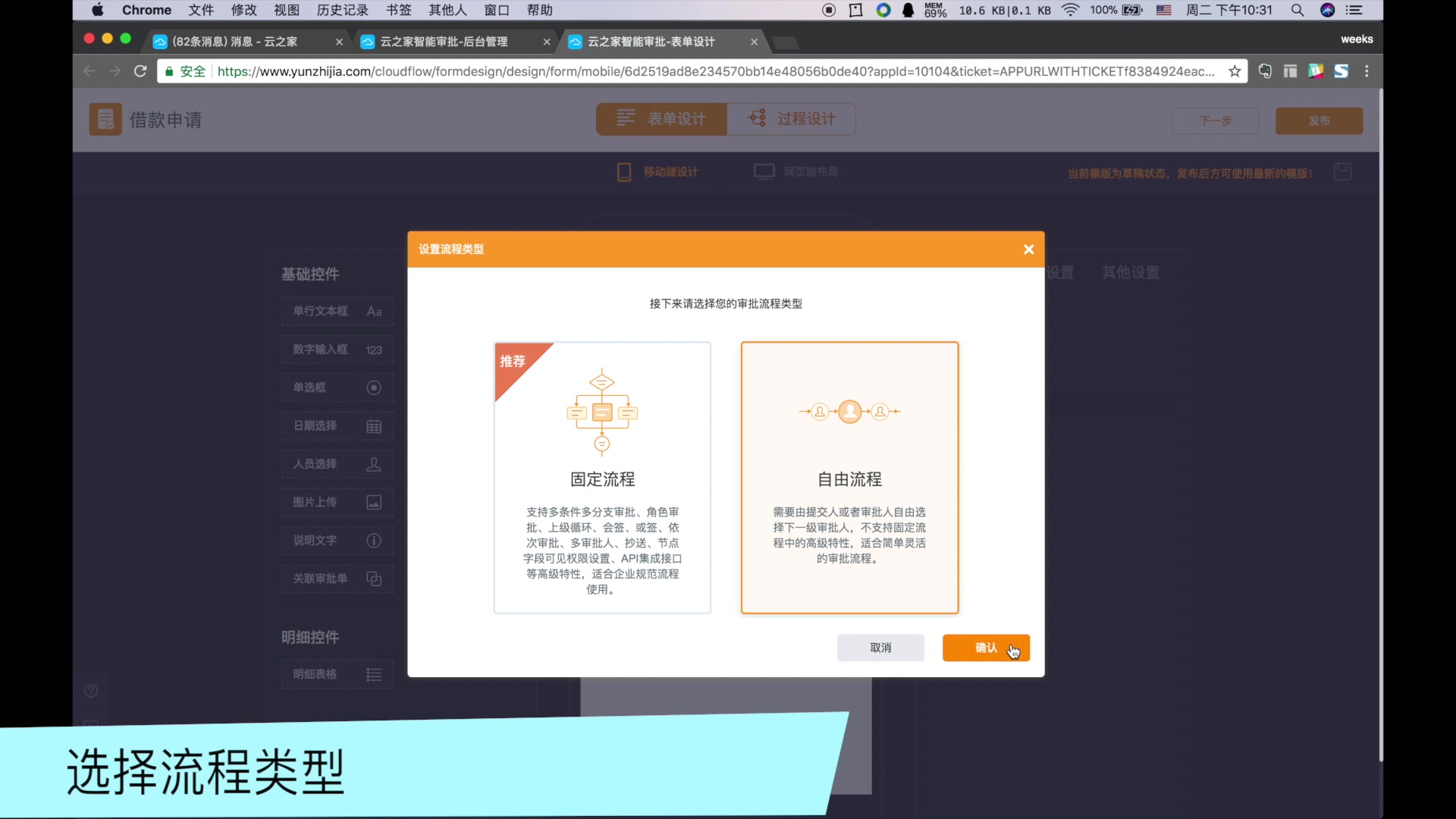Bookmark page with star icon
Screen dimensions: 1456x819
click(x=1235, y=71)
